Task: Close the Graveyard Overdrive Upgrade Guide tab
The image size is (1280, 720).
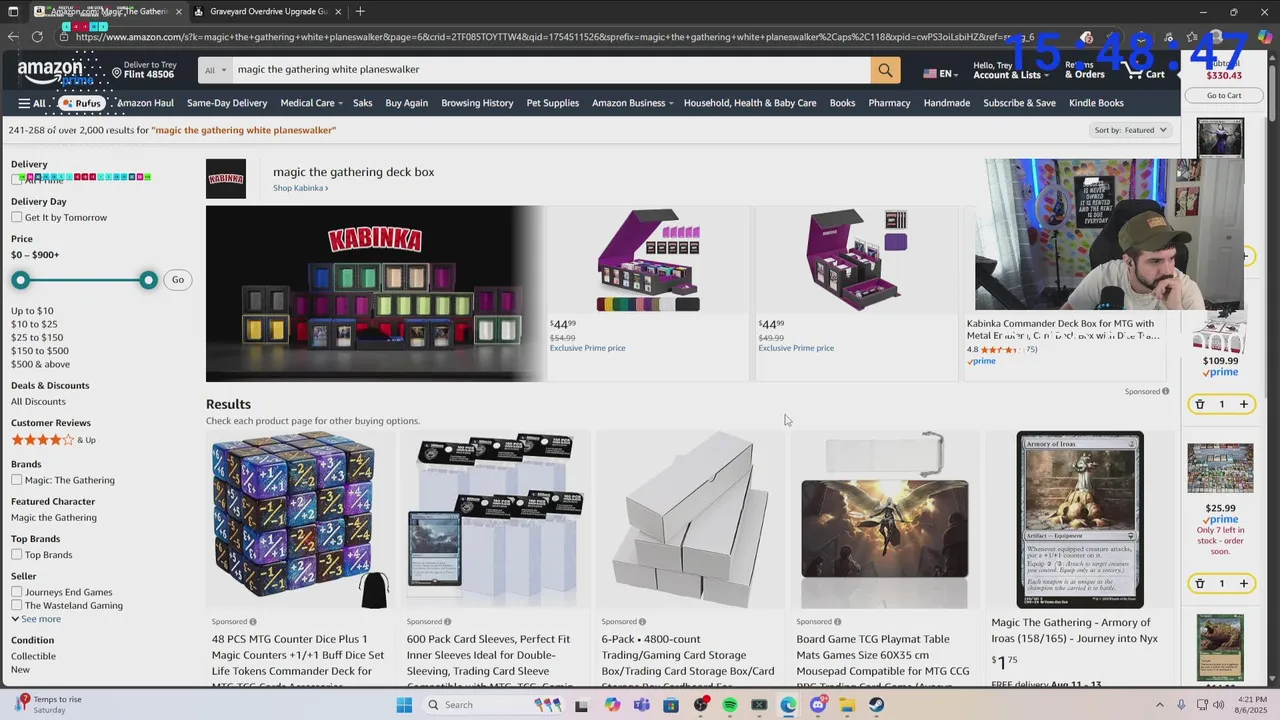Action: [x=338, y=12]
